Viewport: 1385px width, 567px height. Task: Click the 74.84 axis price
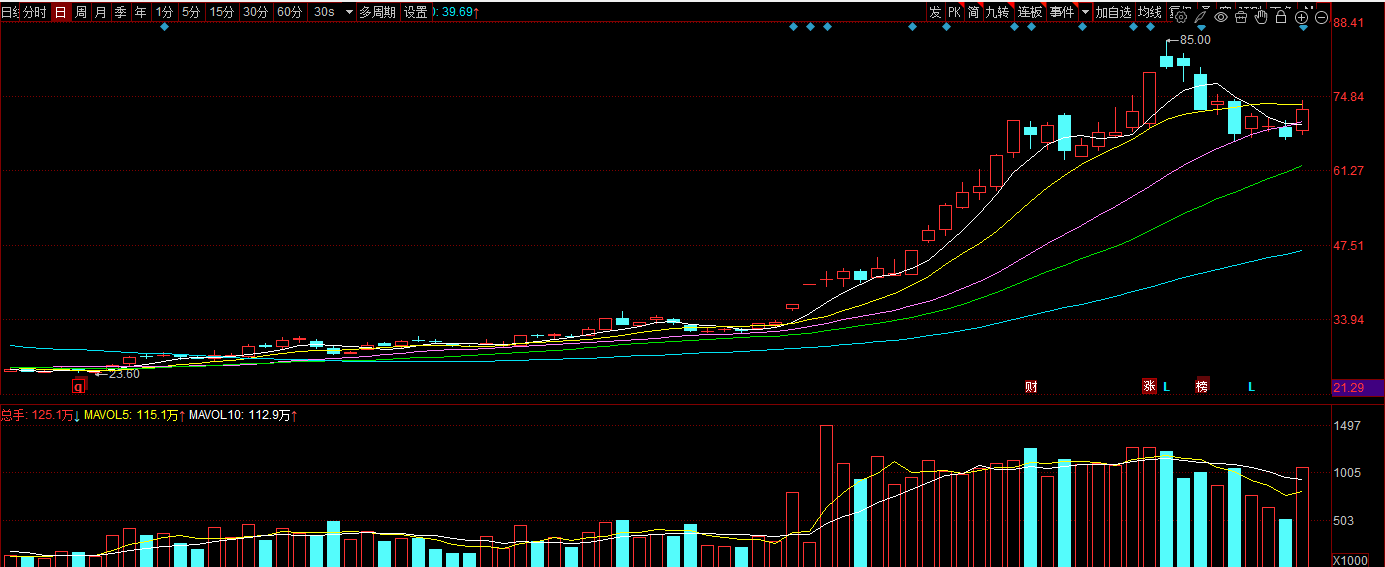1348,97
